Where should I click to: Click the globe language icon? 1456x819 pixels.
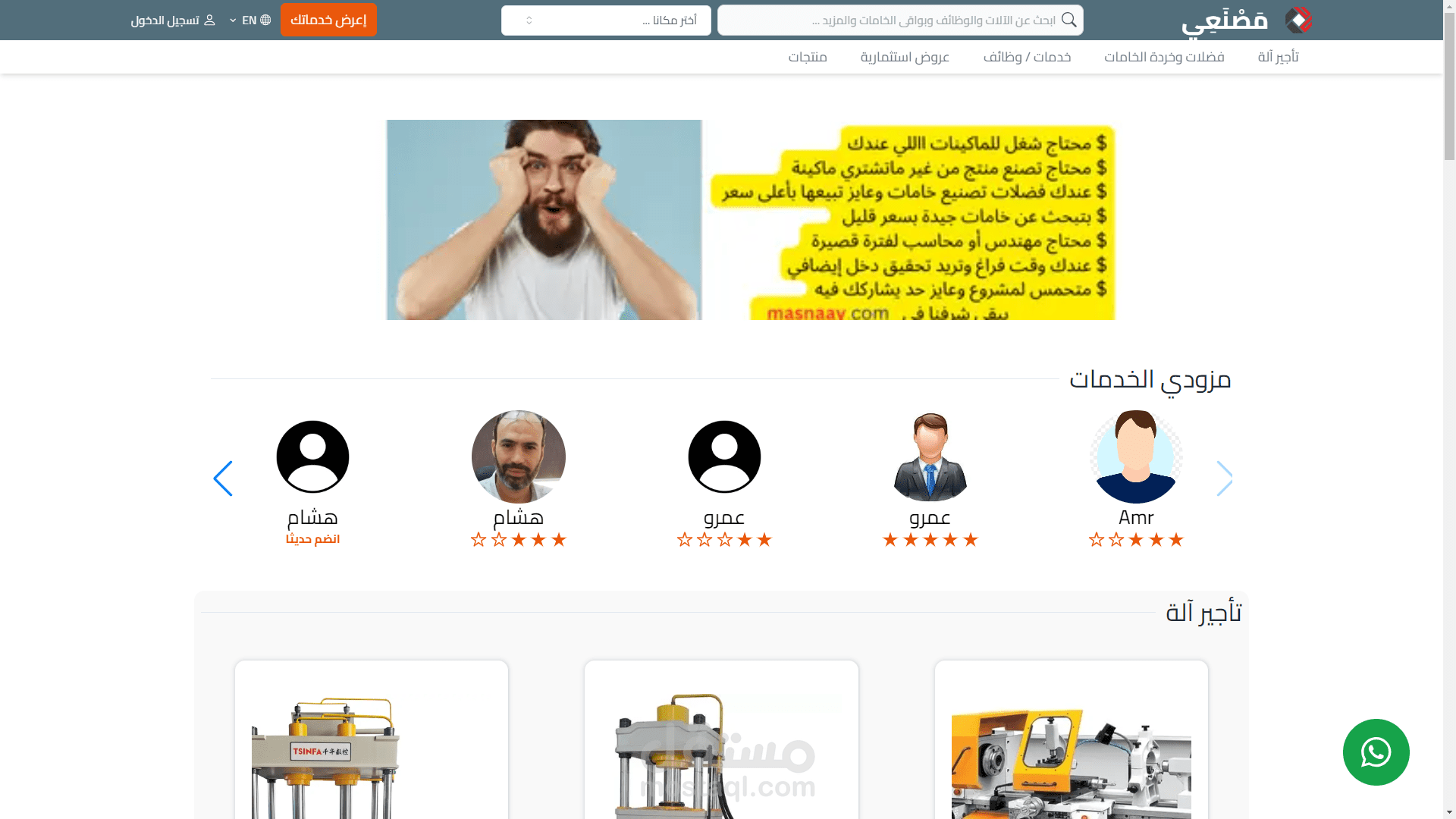[x=265, y=20]
